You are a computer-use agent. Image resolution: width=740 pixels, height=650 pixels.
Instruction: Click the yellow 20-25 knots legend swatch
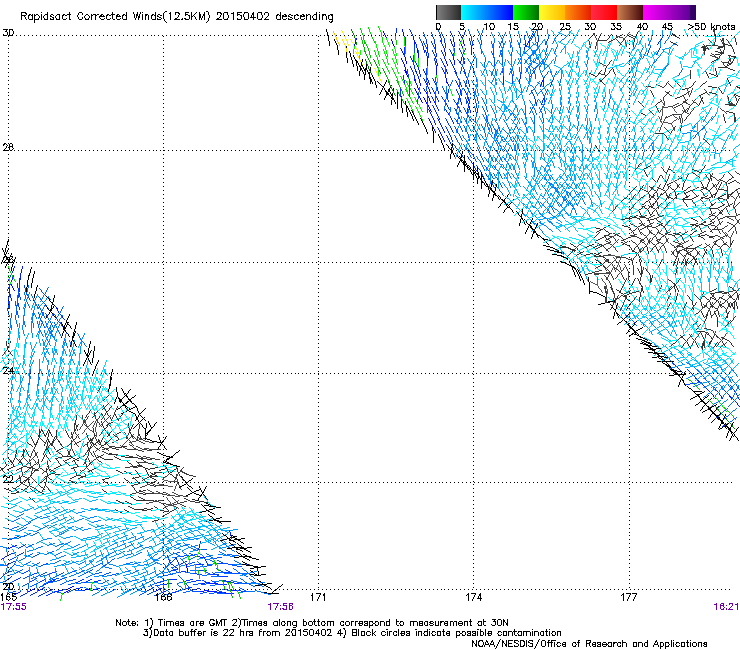(552, 12)
